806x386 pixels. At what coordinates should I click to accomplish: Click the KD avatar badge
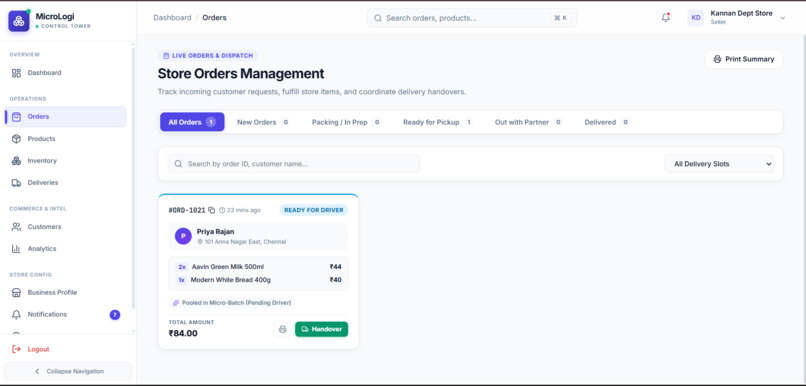tap(696, 17)
